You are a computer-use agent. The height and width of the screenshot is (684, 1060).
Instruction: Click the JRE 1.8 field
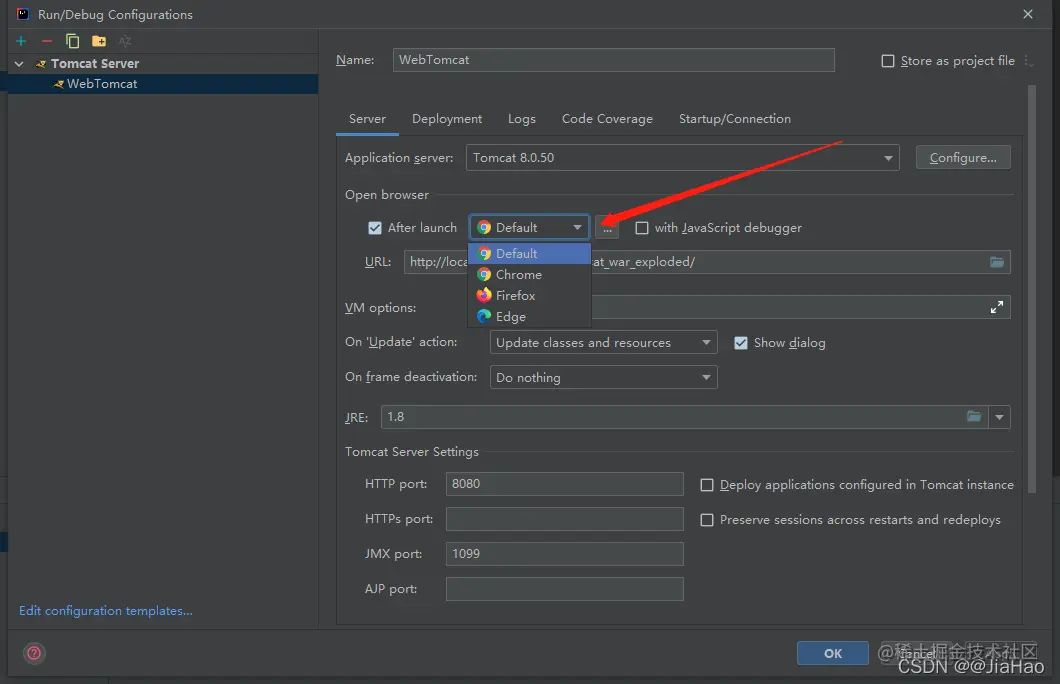(684, 417)
